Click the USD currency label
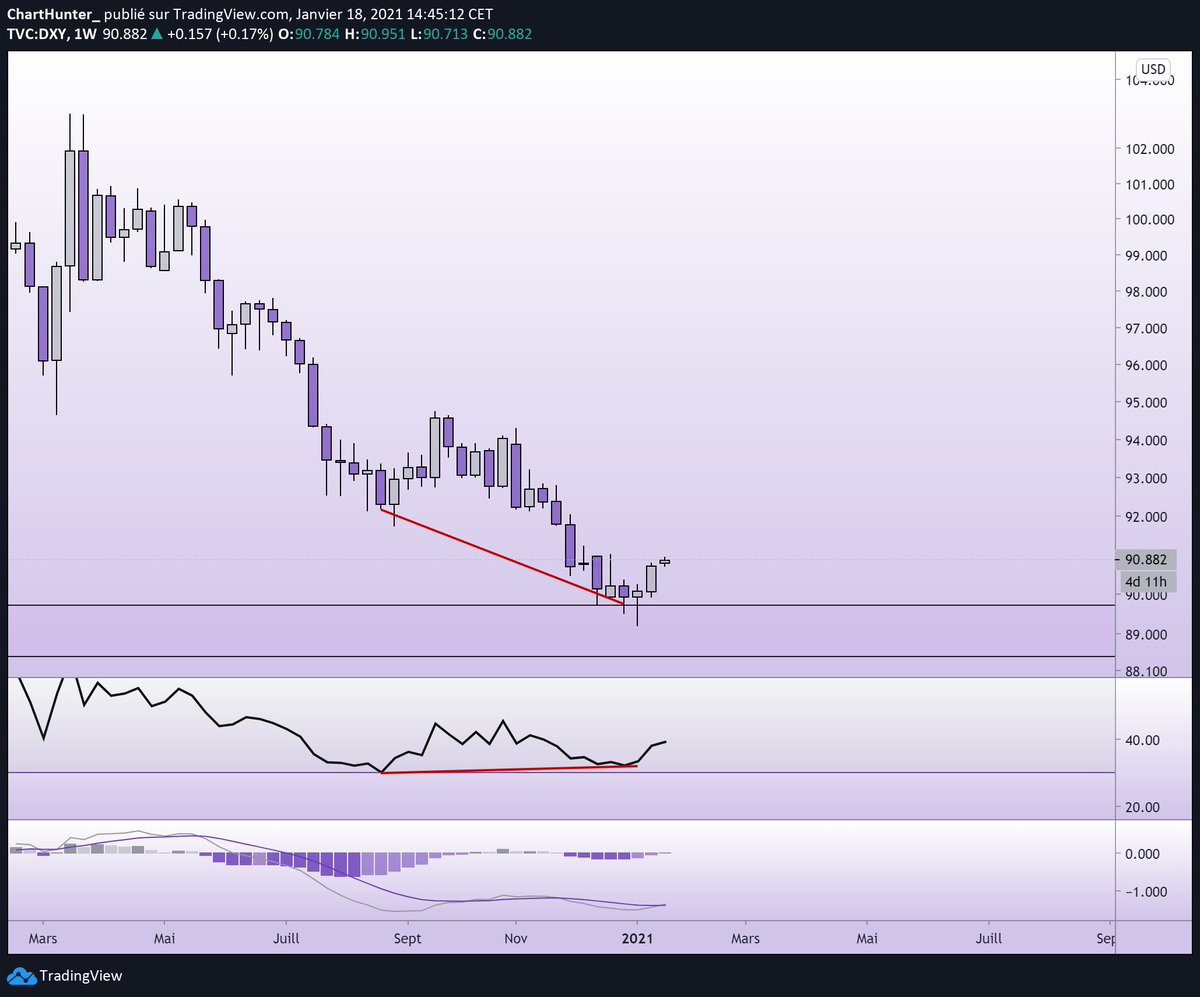Viewport: 1200px width, 997px height. pyautogui.click(x=1154, y=69)
